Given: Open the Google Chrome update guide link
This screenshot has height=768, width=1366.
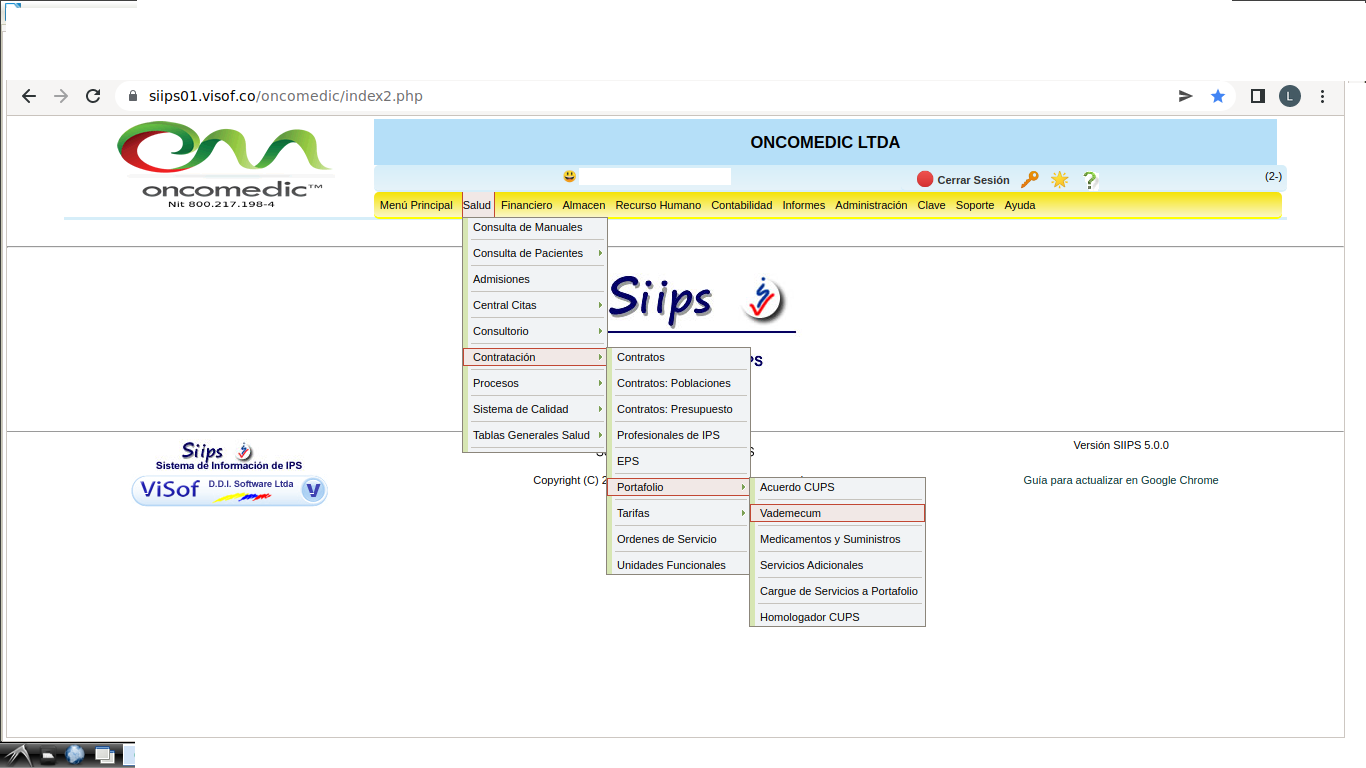Looking at the screenshot, I should 1120,480.
